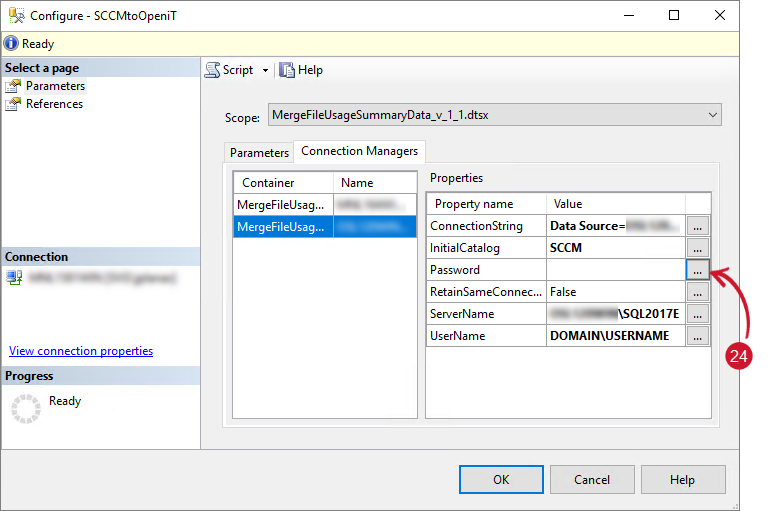Click the Connection server icon
778x511 pixels.
tap(14, 277)
